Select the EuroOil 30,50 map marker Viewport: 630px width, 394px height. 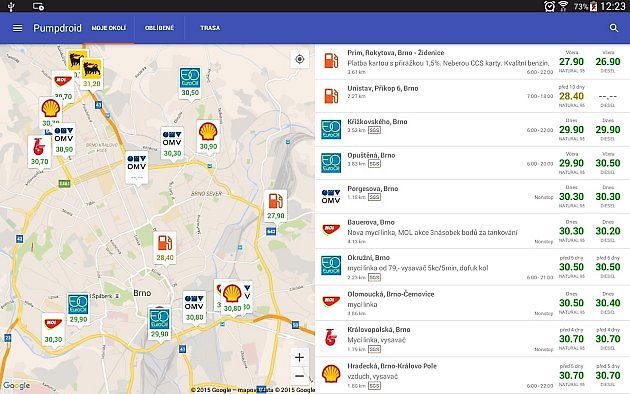(190, 82)
